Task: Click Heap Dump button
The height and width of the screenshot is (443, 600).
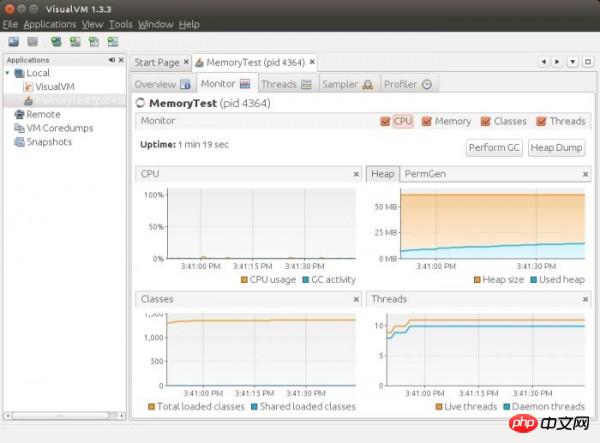Action: click(556, 148)
